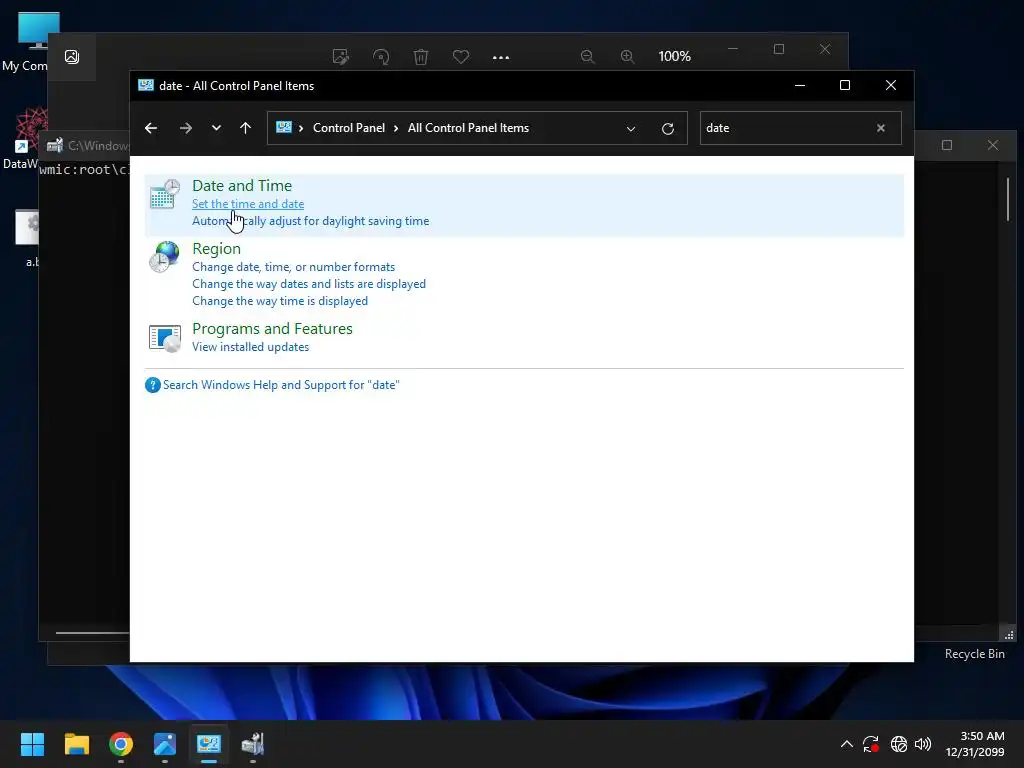The height and width of the screenshot is (768, 1024).
Task: Click the blue help question mark icon
Action: click(152, 385)
